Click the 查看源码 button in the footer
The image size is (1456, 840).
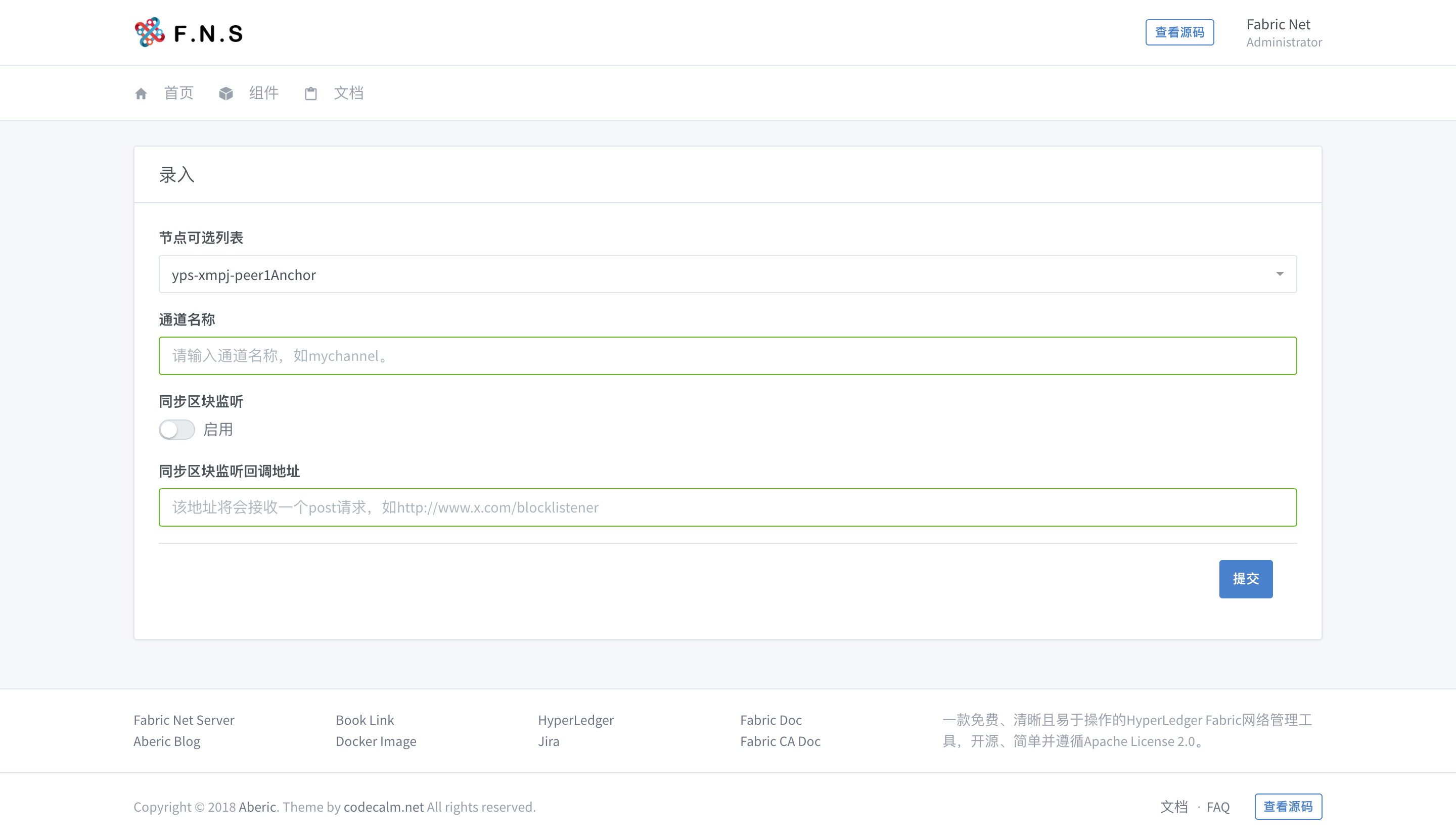tap(1288, 807)
